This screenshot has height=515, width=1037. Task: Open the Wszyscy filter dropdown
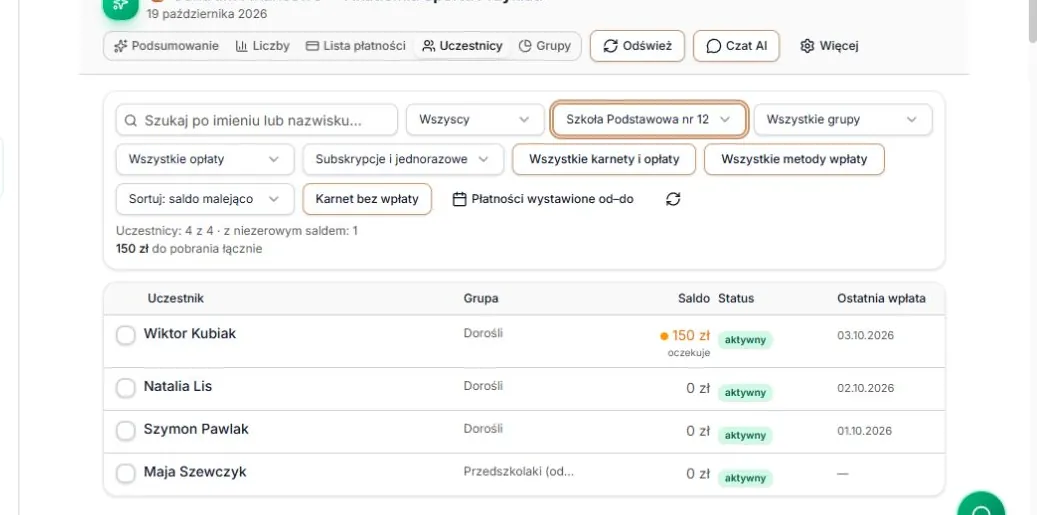point(475,120)
